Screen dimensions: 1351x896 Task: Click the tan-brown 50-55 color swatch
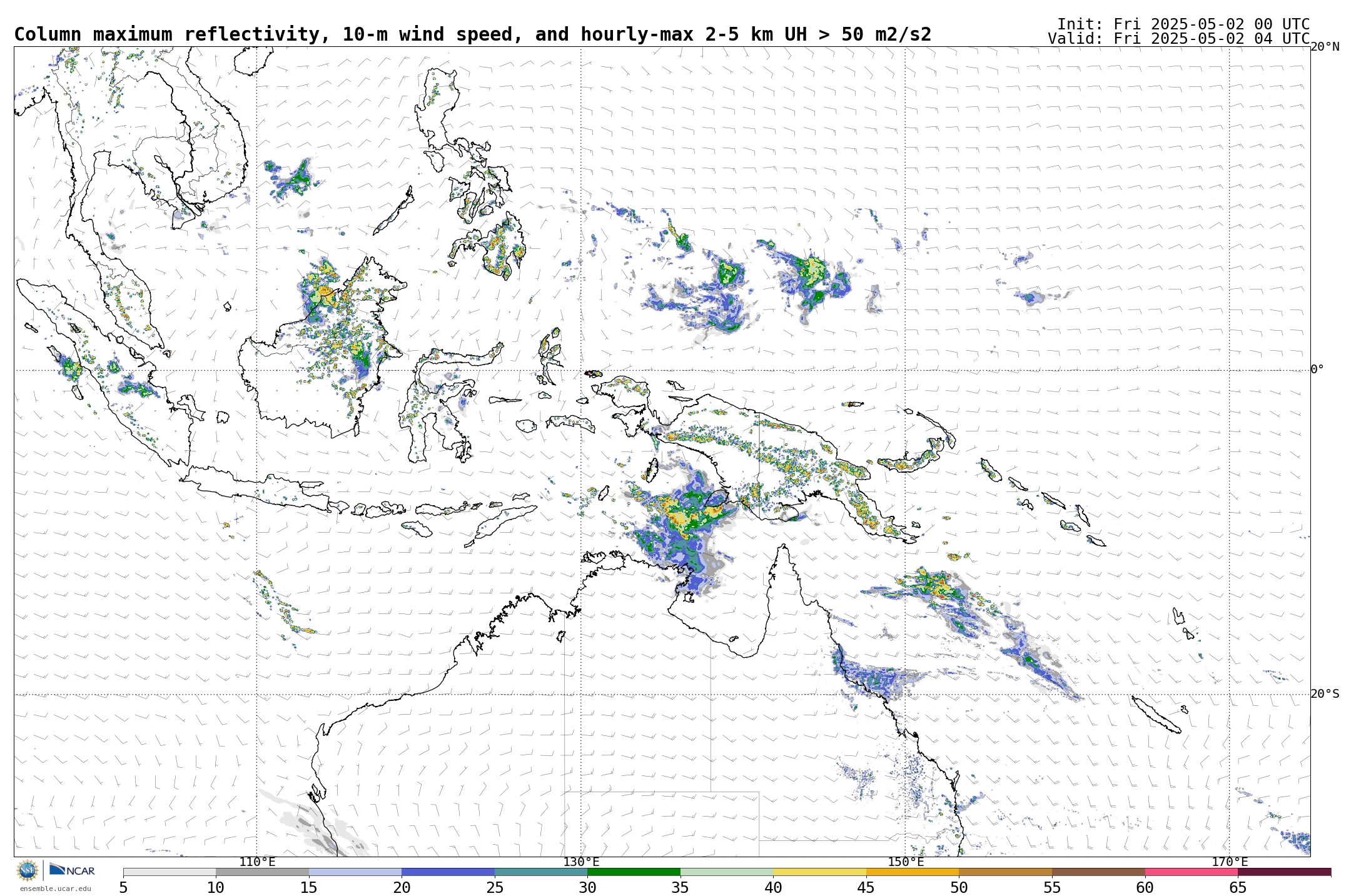coord(1005,872)
